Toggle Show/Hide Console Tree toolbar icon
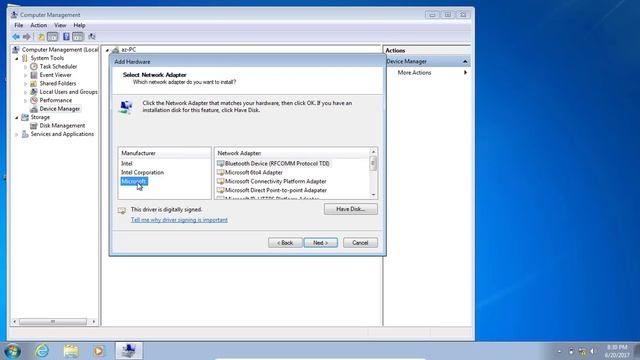Image resolution: width=640 pixels, height=360 pixels. click(53, 37)
